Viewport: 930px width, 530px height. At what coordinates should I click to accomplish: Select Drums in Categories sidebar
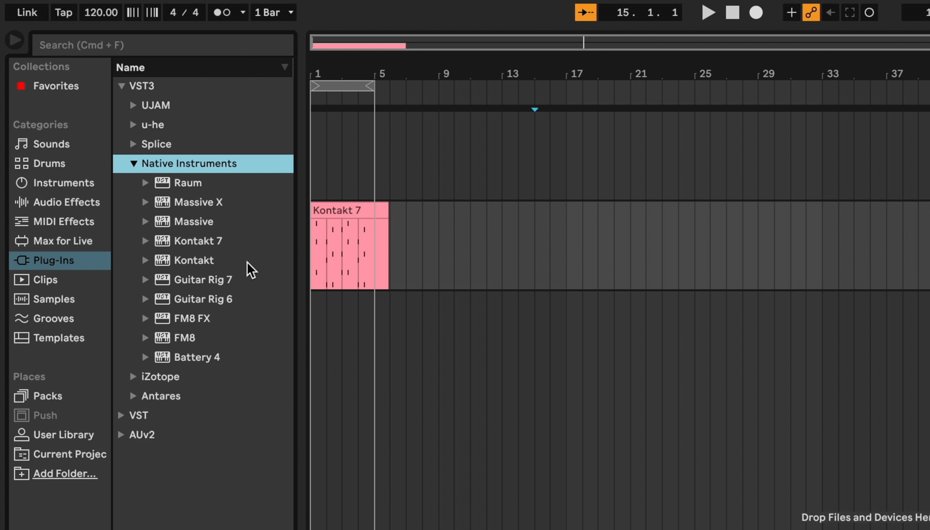[49, 163]
